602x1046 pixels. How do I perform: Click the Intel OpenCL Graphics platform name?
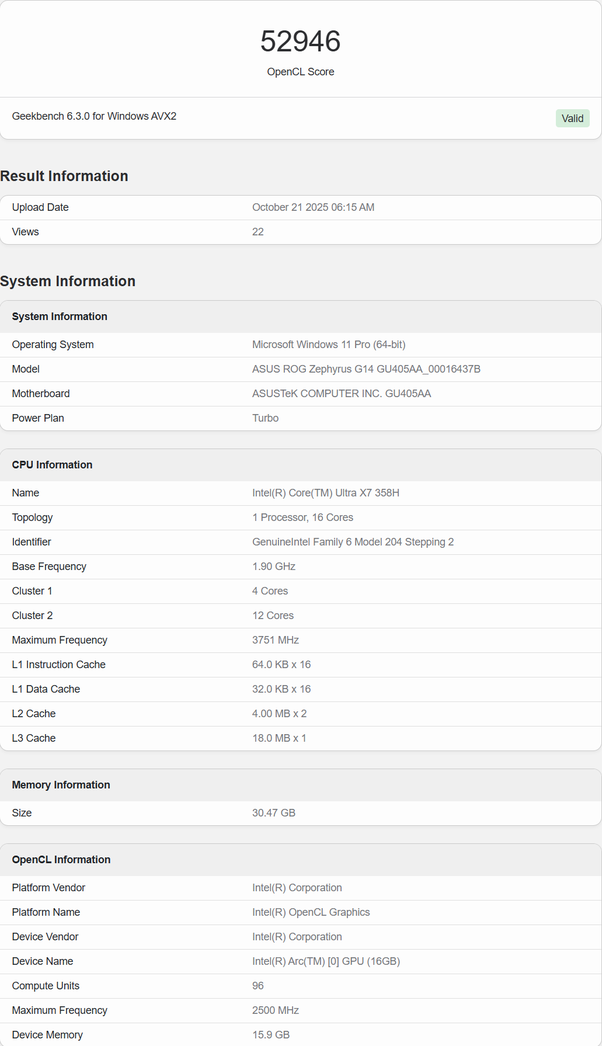click(x=311, y=912)
